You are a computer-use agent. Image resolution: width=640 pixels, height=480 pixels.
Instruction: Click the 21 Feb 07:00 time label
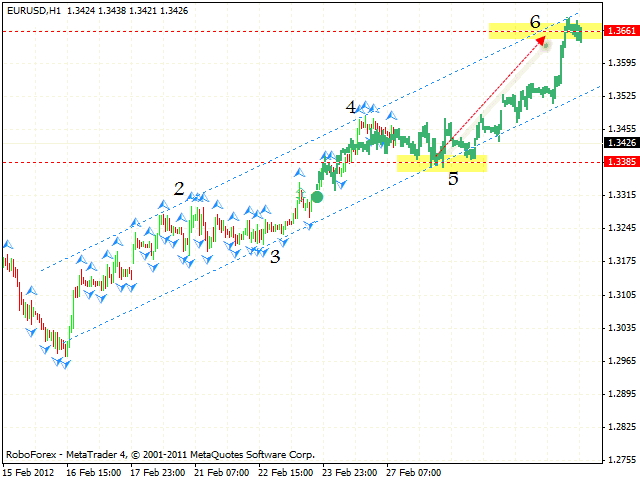coord(224,471)
